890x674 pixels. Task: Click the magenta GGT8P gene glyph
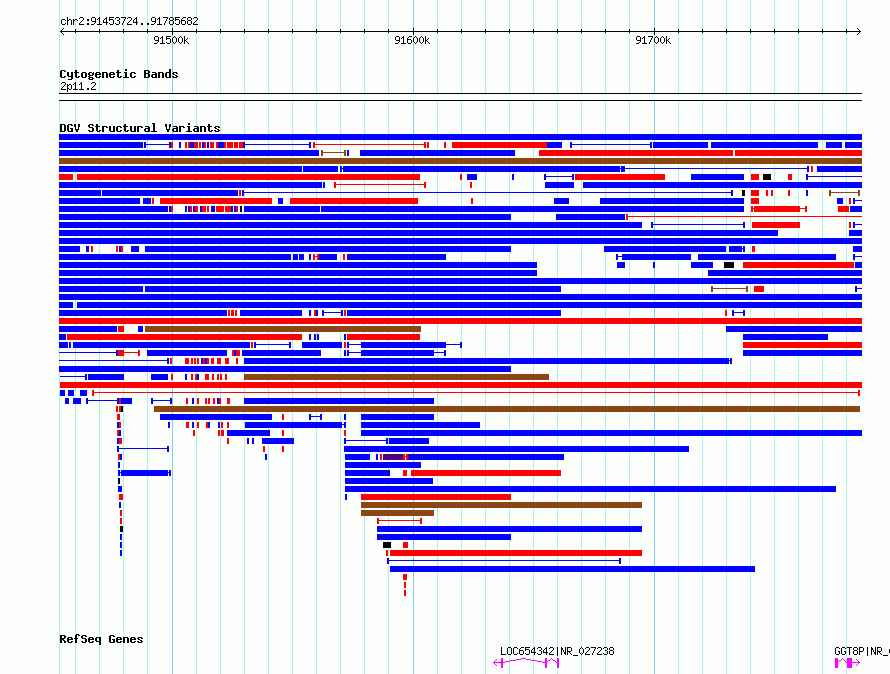pos(847,663)
